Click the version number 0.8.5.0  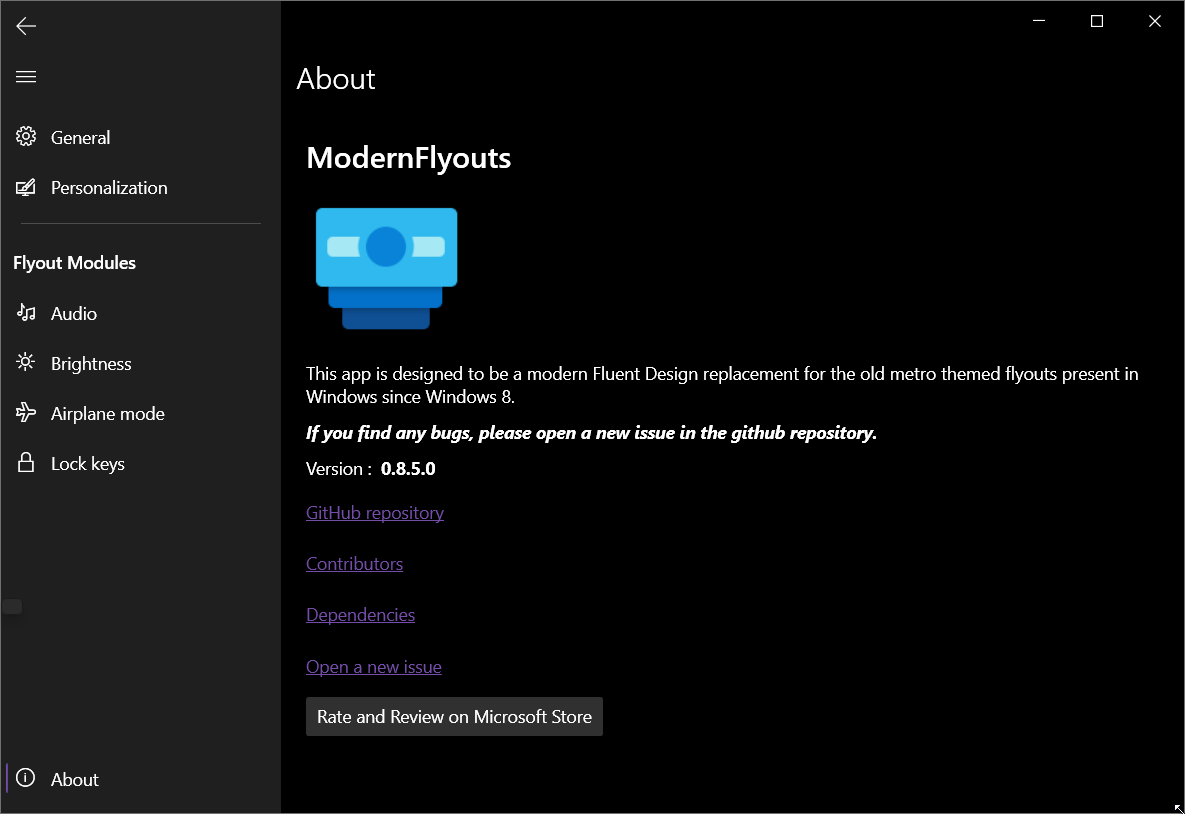tap(408, 469)
